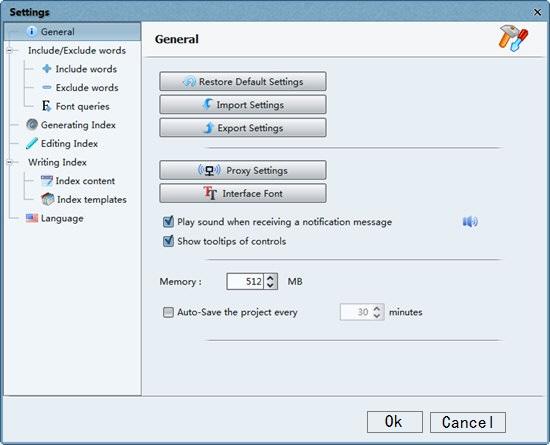Click the speaker icon to preview notification sound

coord(470,222)
